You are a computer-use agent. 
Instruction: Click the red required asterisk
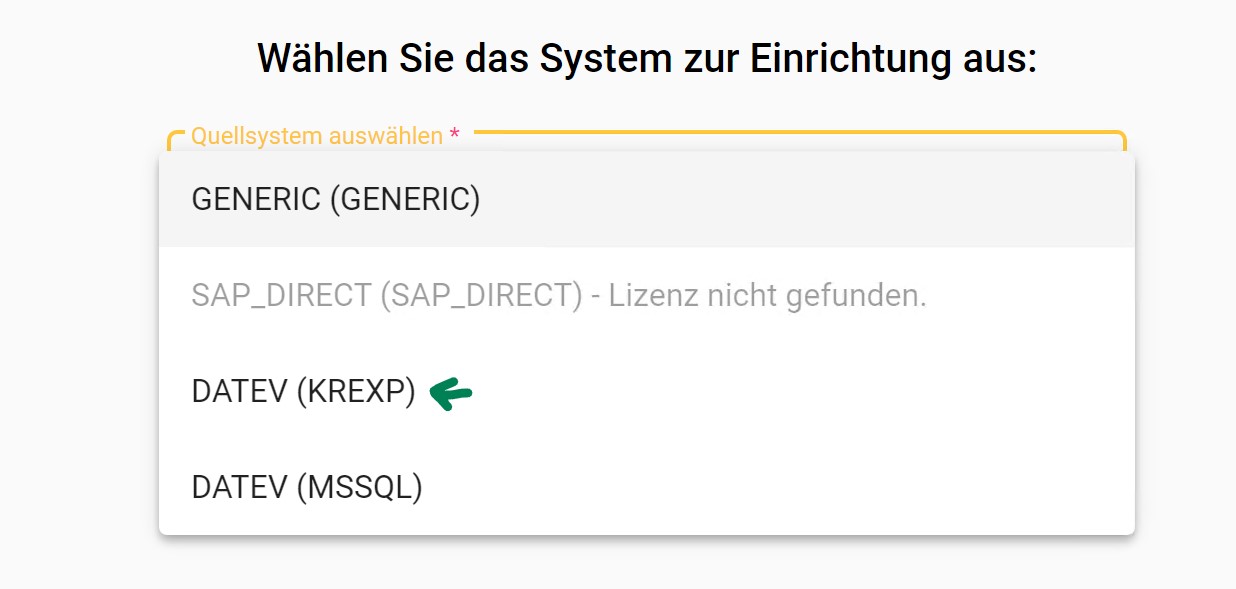click(455, 136)
